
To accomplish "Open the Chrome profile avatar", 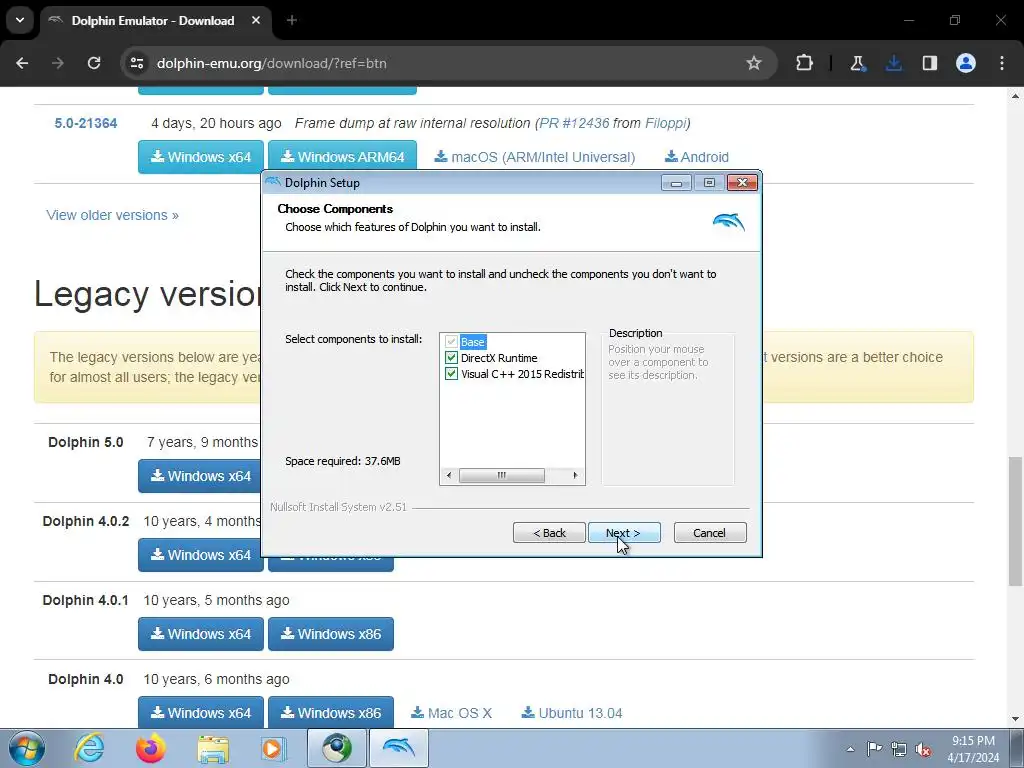I will [x=966, y=63].
